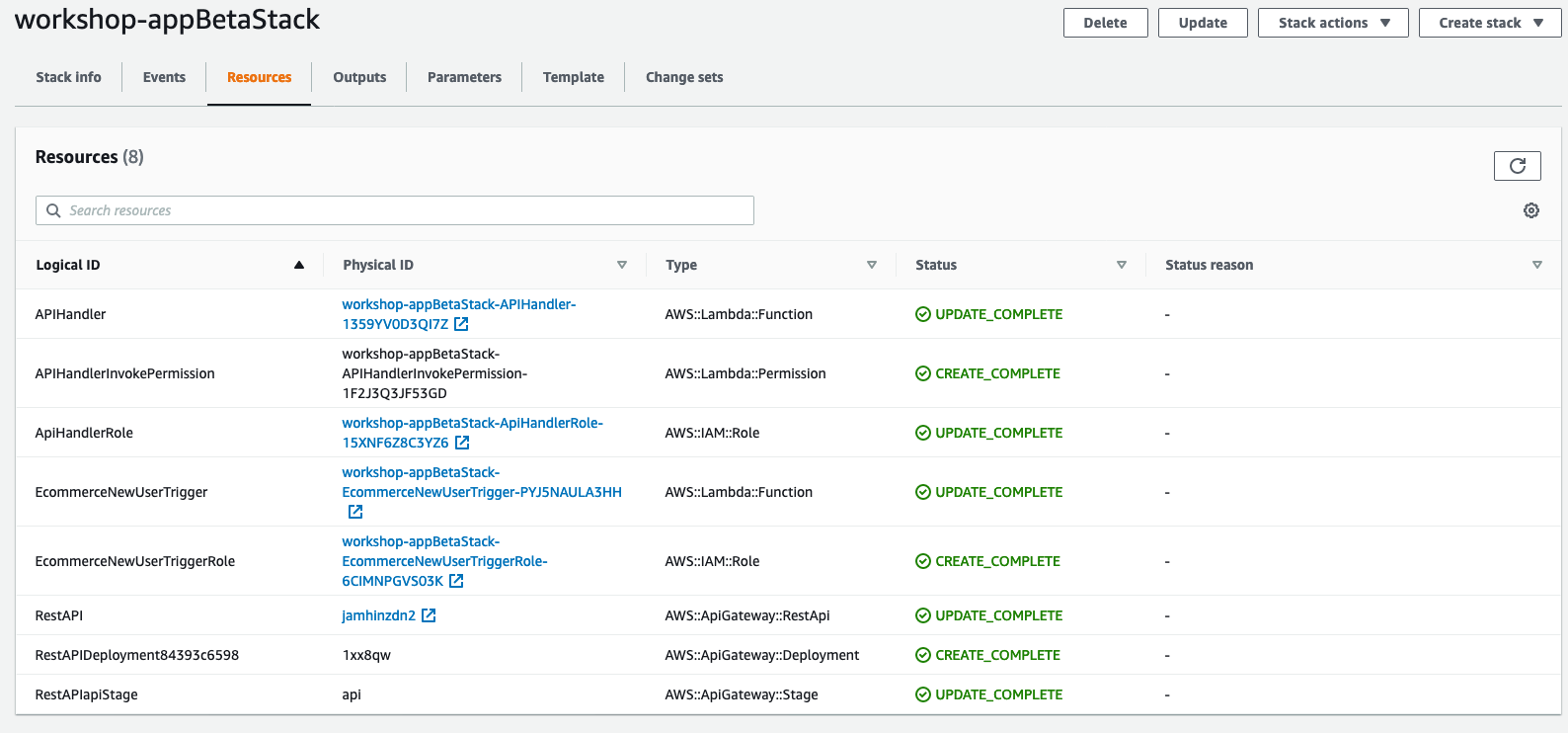The height and width of the screenshot is (733, 1568).
Task: Click UPDATE_COMPLETE status for RestAPI row
Action: tap(999, 615)
